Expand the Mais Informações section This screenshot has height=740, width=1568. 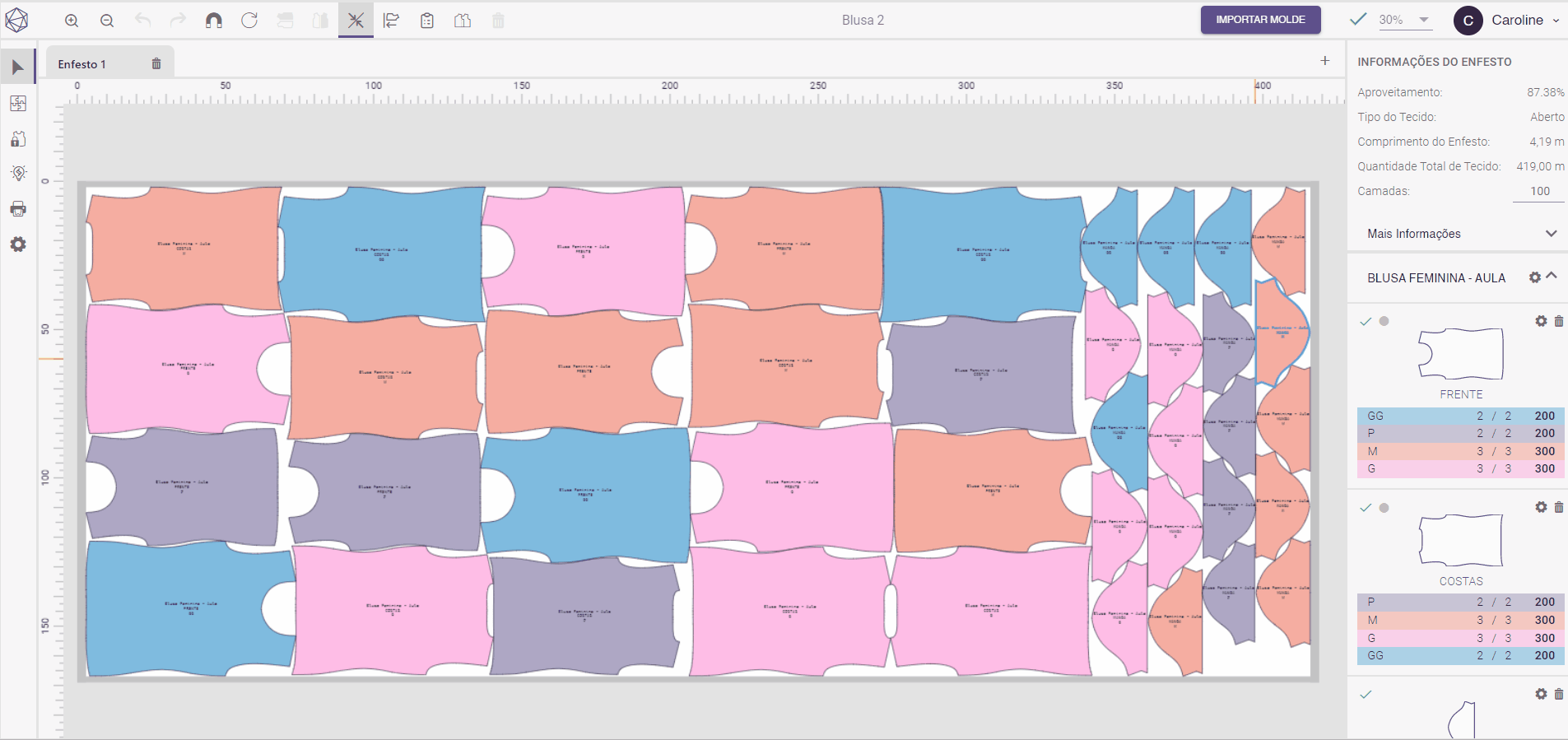[1462, 234]
